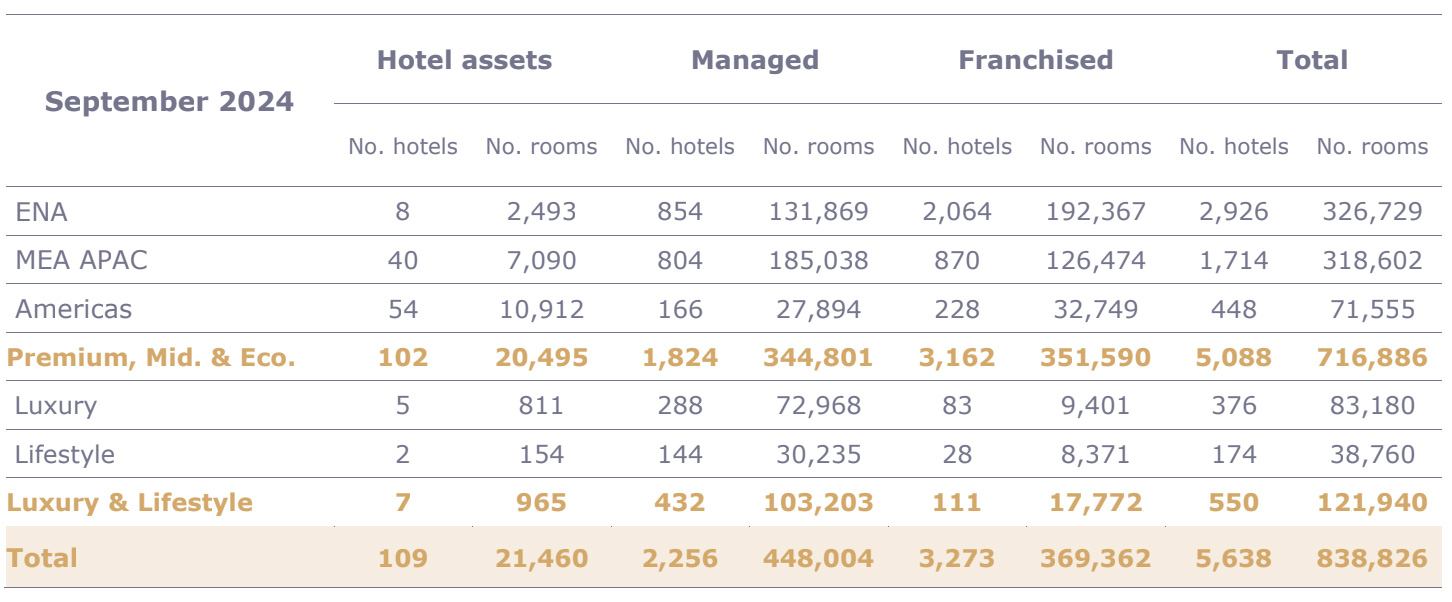Click Lifestyle total rooms value 38,760
Screen dimensions: 1452x602
pyautogui.click(x=1371, y=455)
